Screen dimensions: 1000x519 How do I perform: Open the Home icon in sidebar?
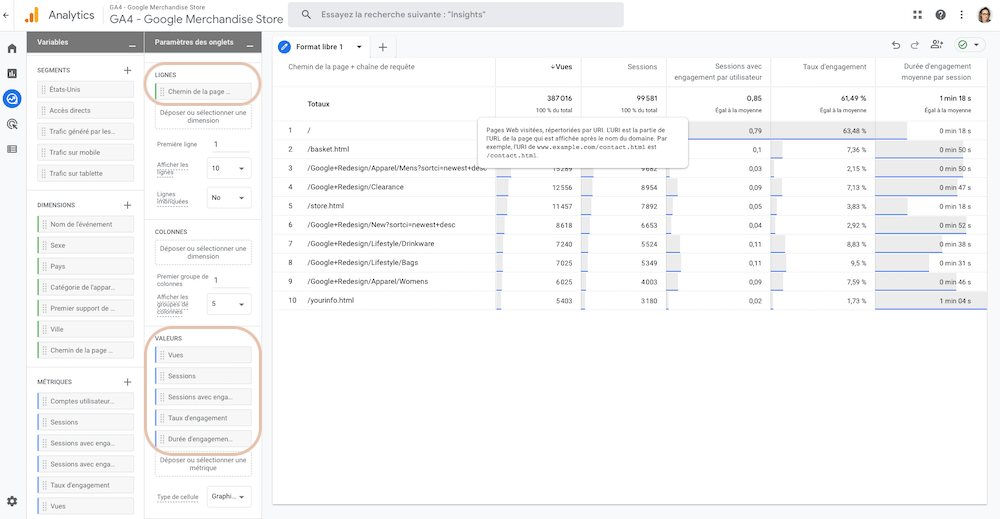[12, 48]
